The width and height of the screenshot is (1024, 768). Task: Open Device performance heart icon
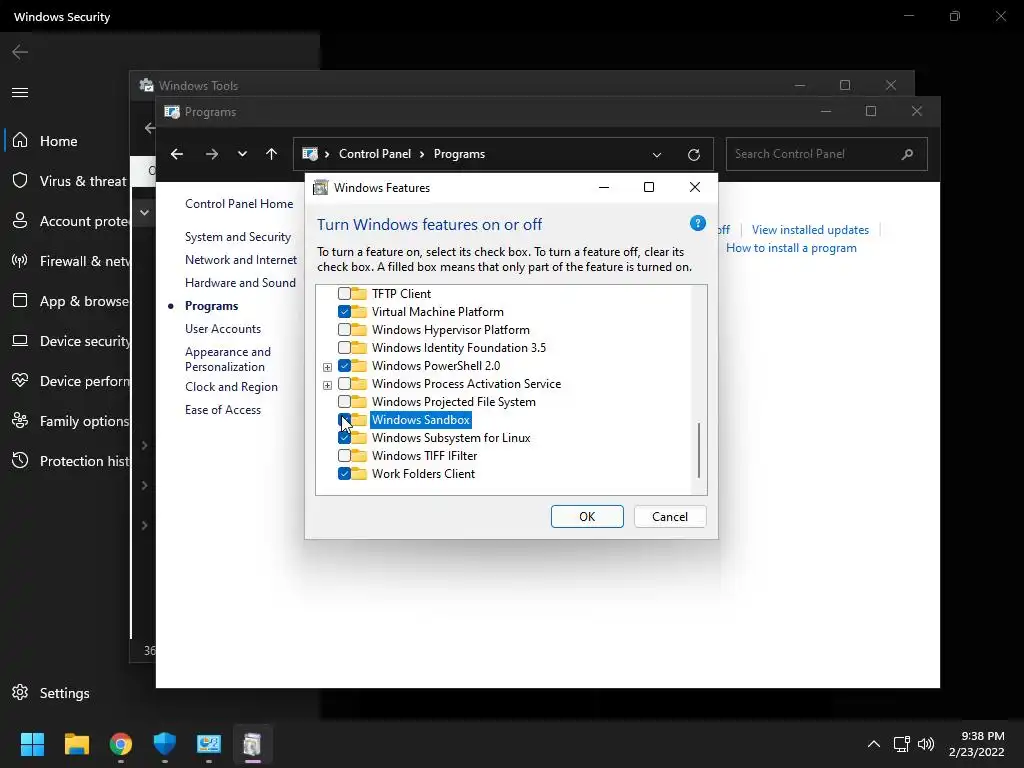[x=20, y=380]
